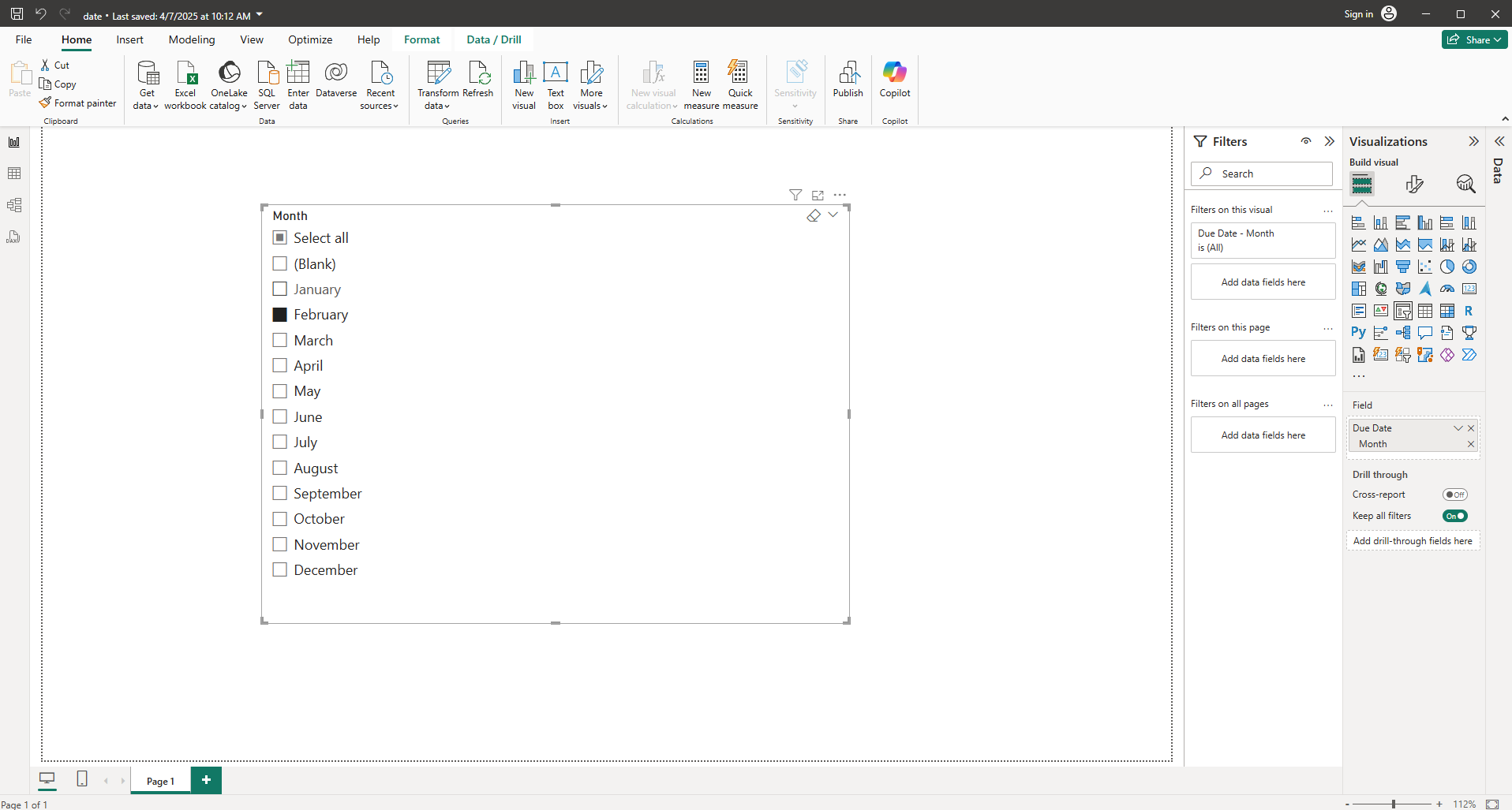Insert a Text box

[x=556, y=84]
